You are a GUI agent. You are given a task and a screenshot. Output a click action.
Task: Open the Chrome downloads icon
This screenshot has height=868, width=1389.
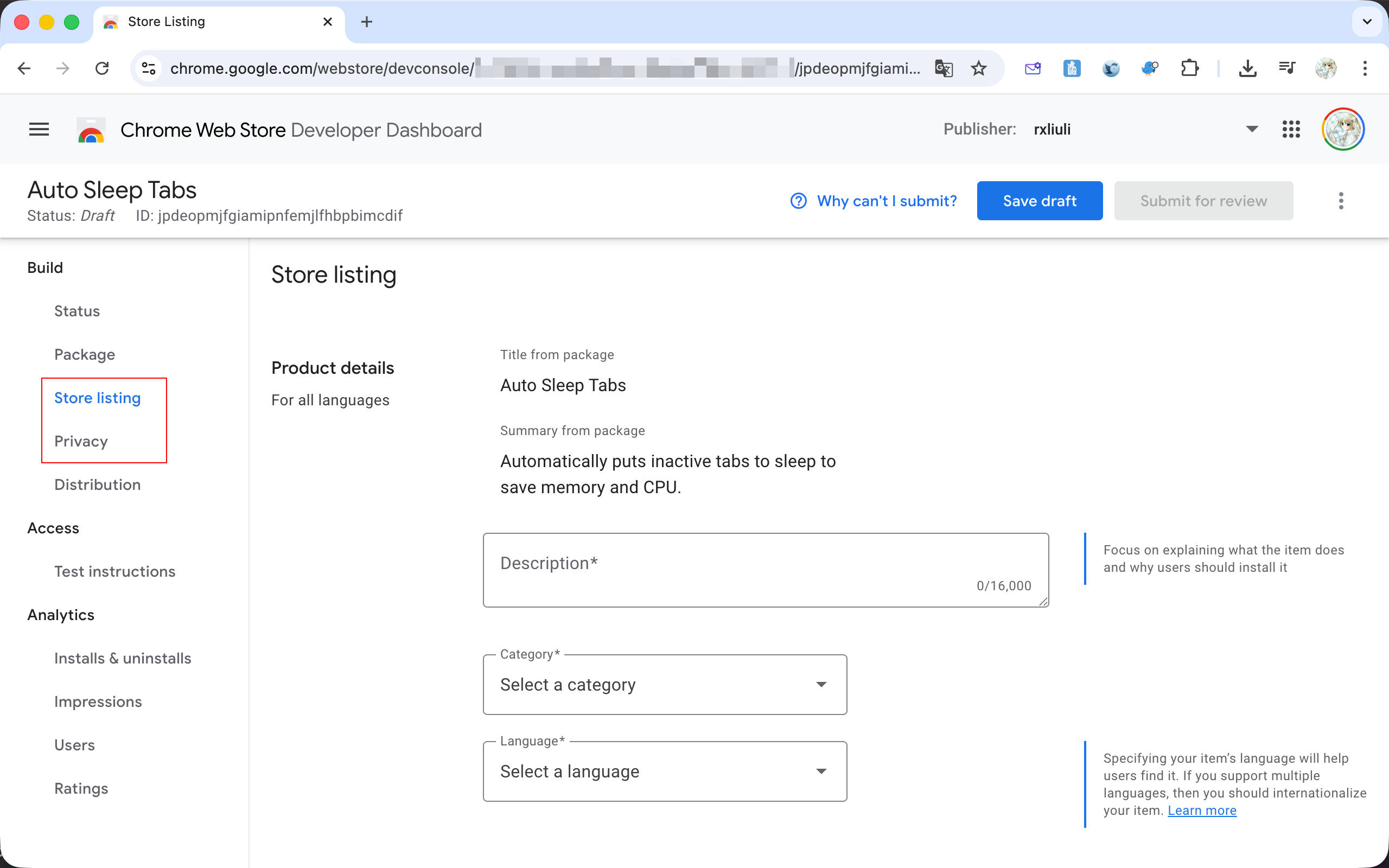click(x=1247, y=68)
